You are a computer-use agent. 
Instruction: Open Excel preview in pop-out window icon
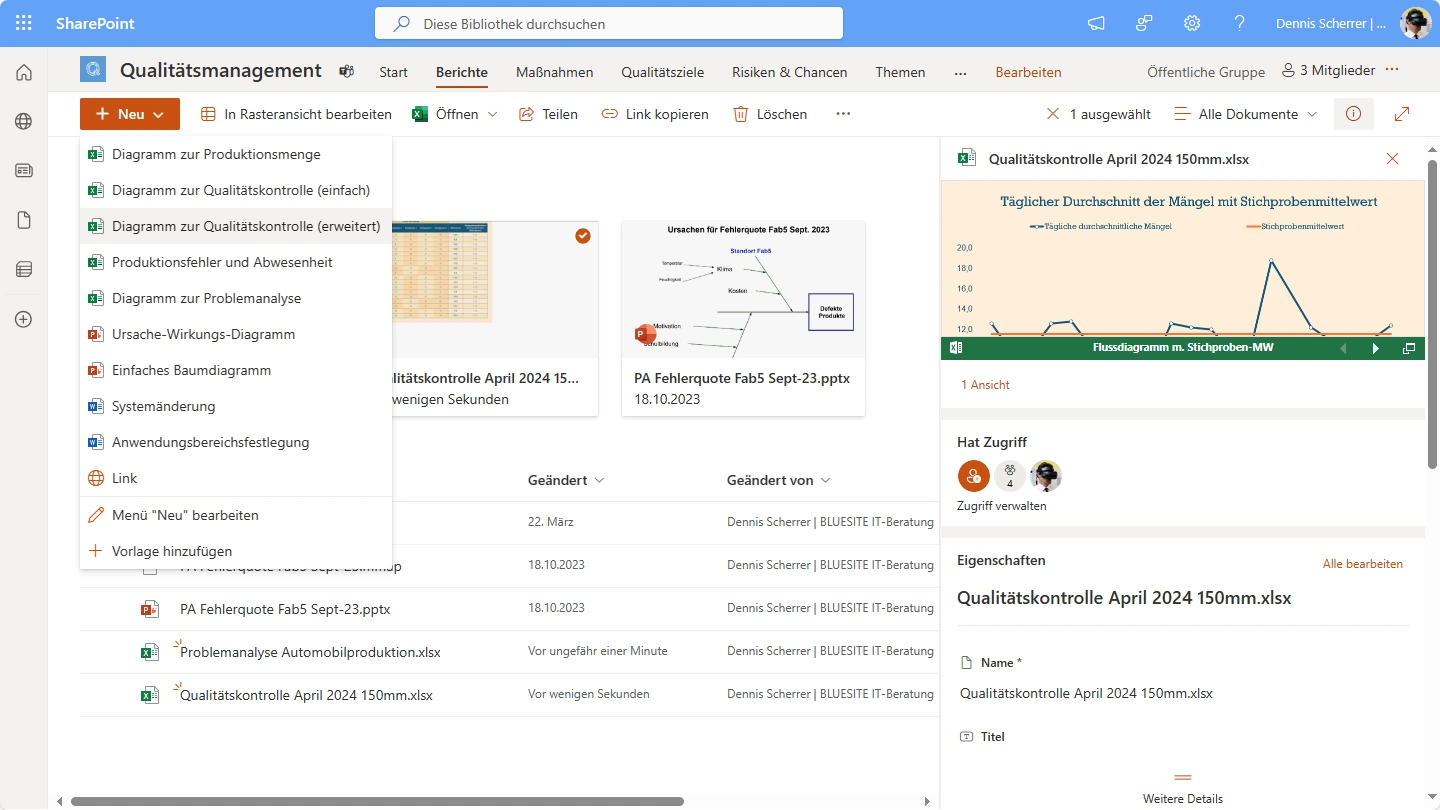(x=1409, y=348)
